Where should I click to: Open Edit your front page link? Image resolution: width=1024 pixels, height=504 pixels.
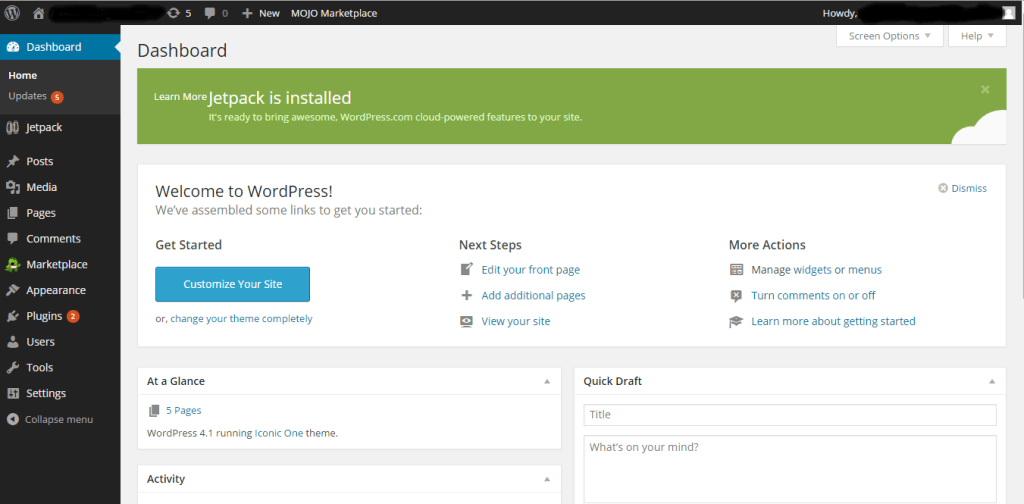[531, 270]
